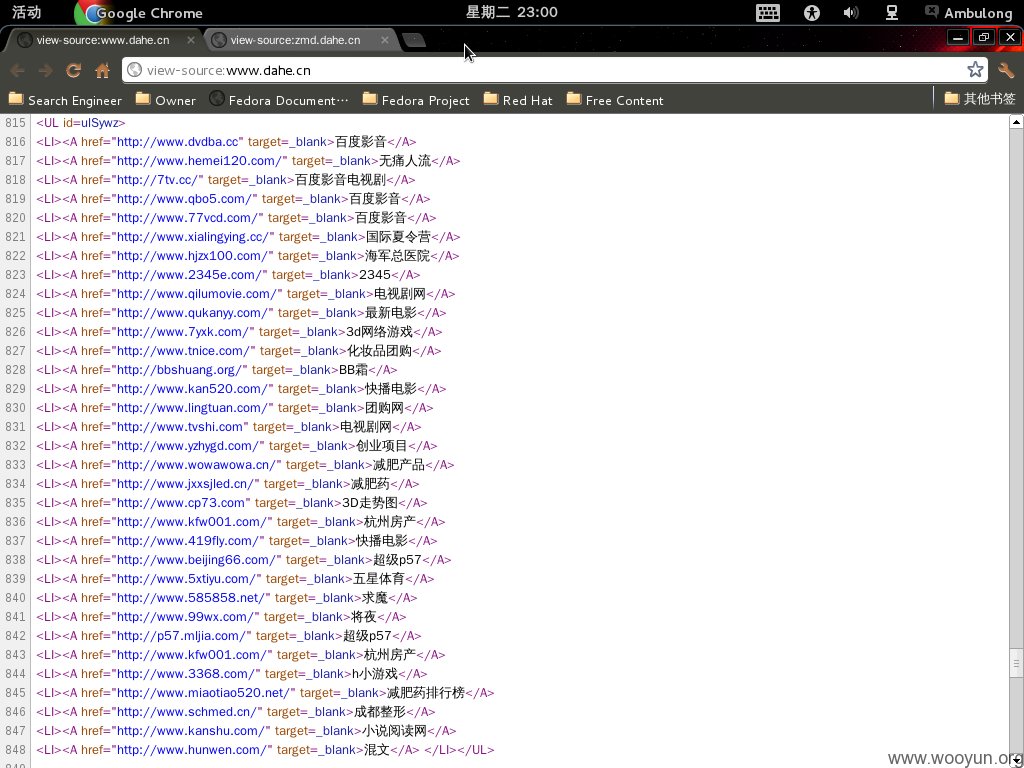Expand the 其他书签 other bookmarks folder
The width and height of the screenshot is (1024, 768).
click(x=980, y=99)
